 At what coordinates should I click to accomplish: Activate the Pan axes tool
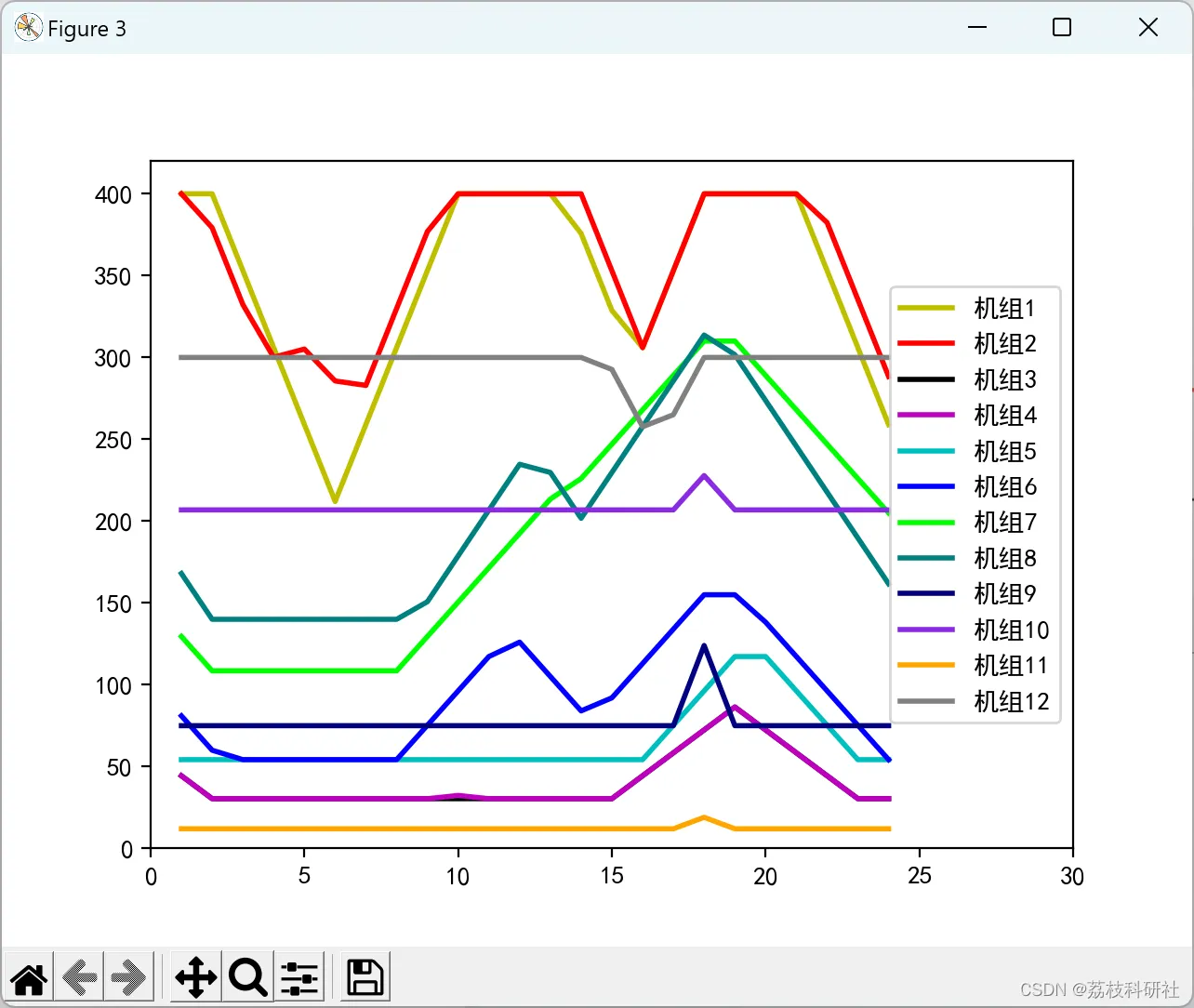[x=195, y=977]
